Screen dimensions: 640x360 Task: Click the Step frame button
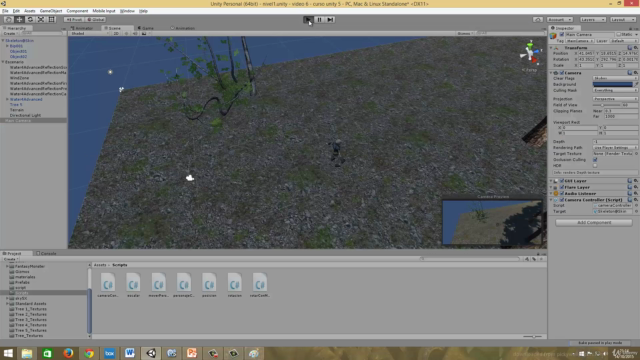330,20
